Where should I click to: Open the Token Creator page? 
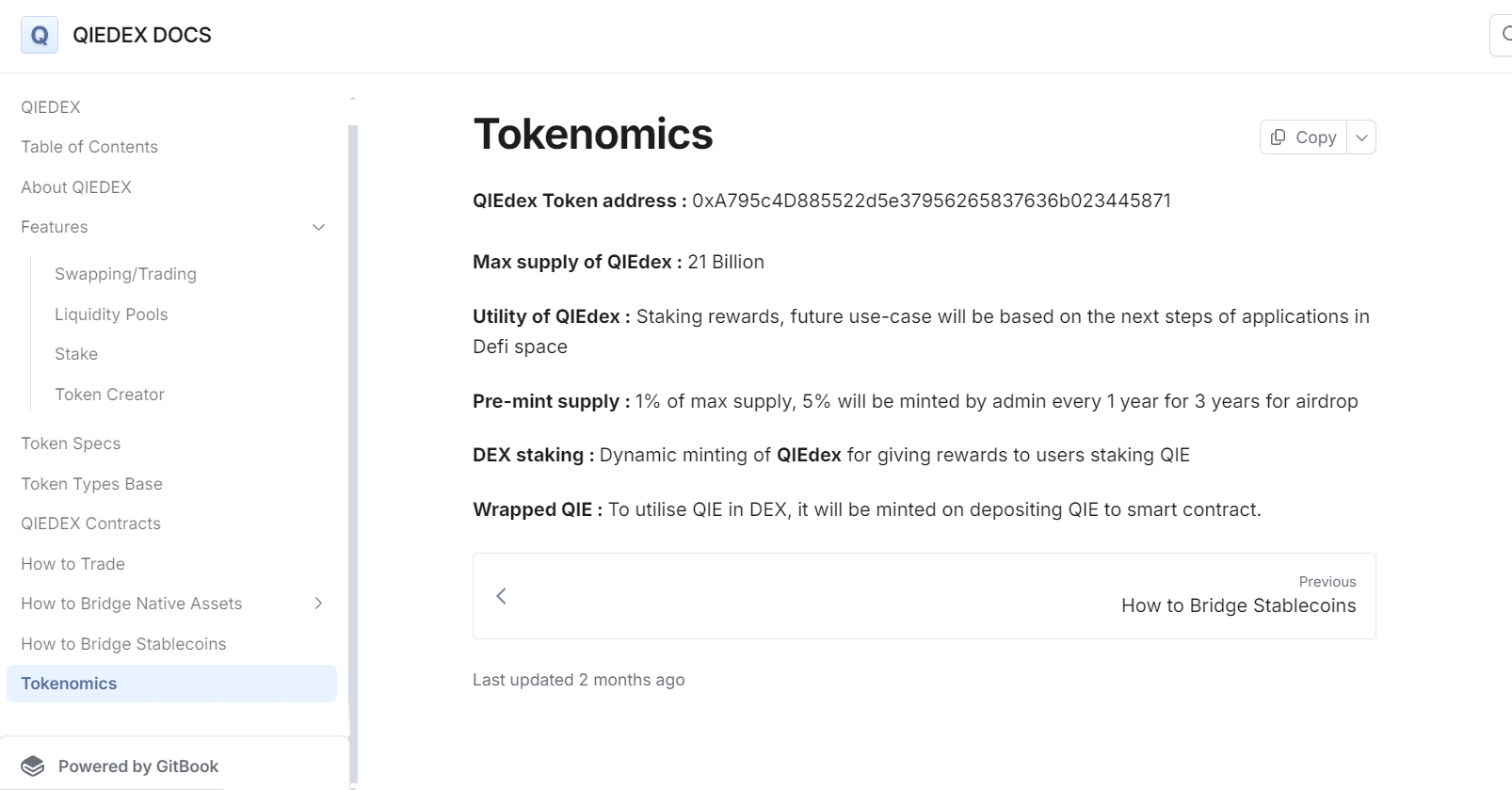pyautogui.click(x=109, y=394)
